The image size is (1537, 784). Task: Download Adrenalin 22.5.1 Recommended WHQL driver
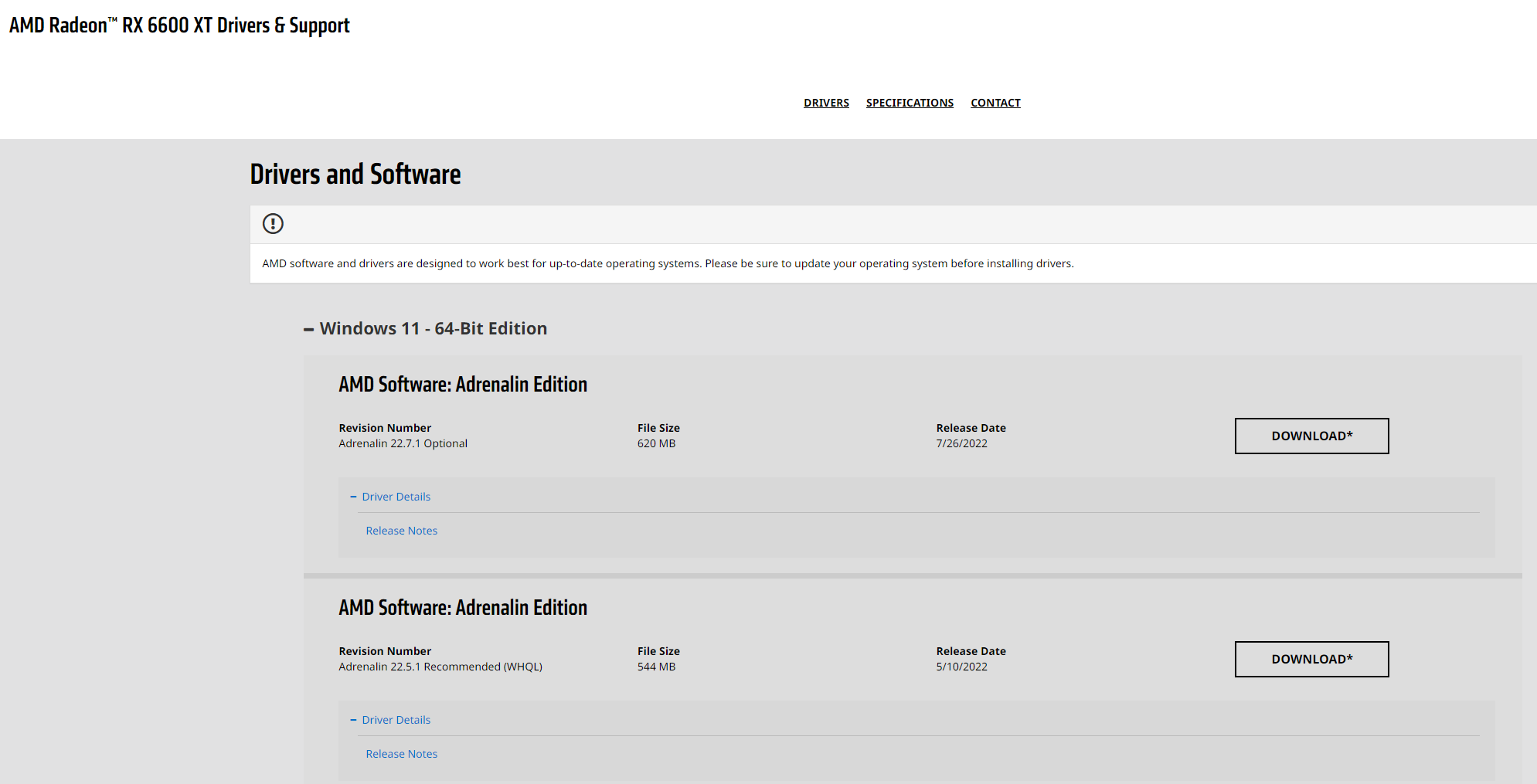[1311, 659]
